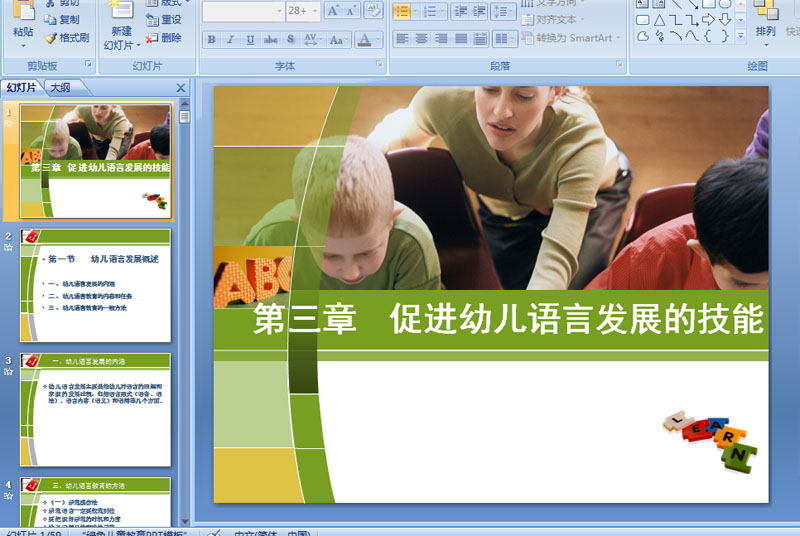800x536 pixels.
Task: Click the slide title 第三章 促进幼儿语言发展的技能
Action: (509, 319)
